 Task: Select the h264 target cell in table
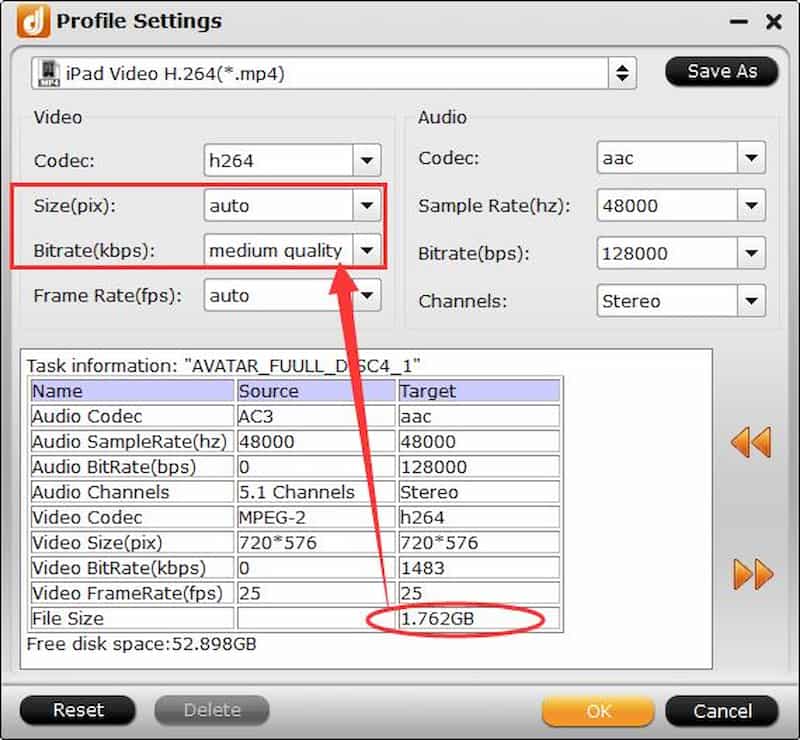coord(479,517)
